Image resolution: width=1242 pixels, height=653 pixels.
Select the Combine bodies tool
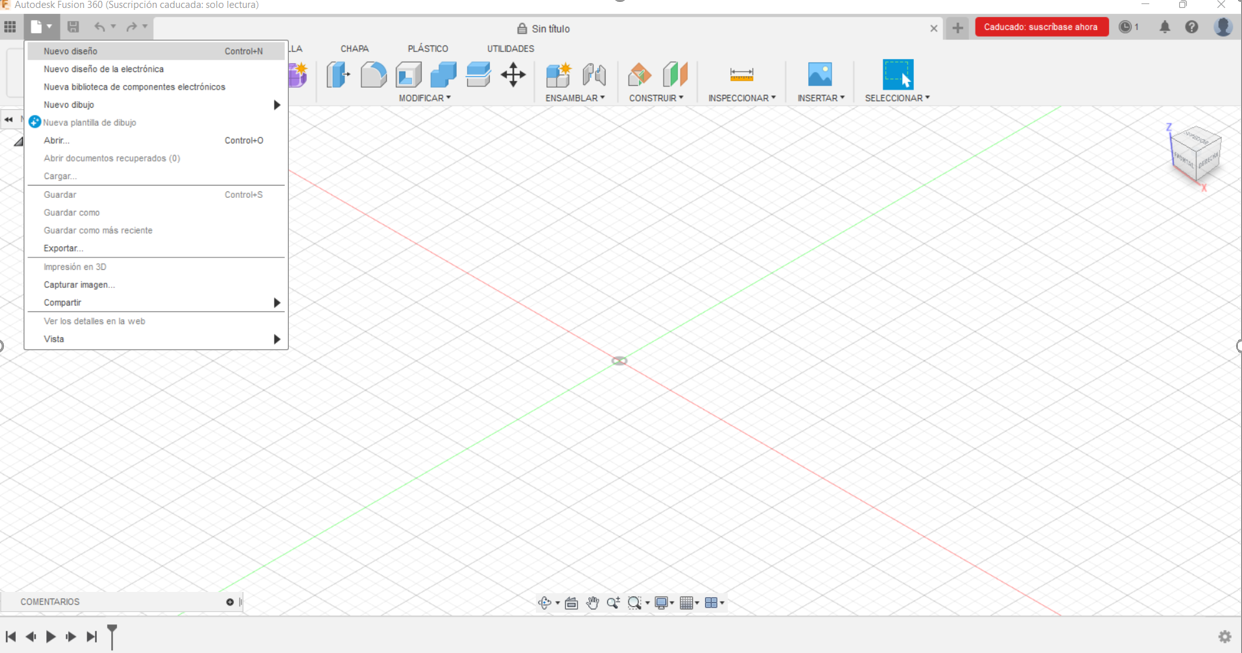(x=443, y=75)
